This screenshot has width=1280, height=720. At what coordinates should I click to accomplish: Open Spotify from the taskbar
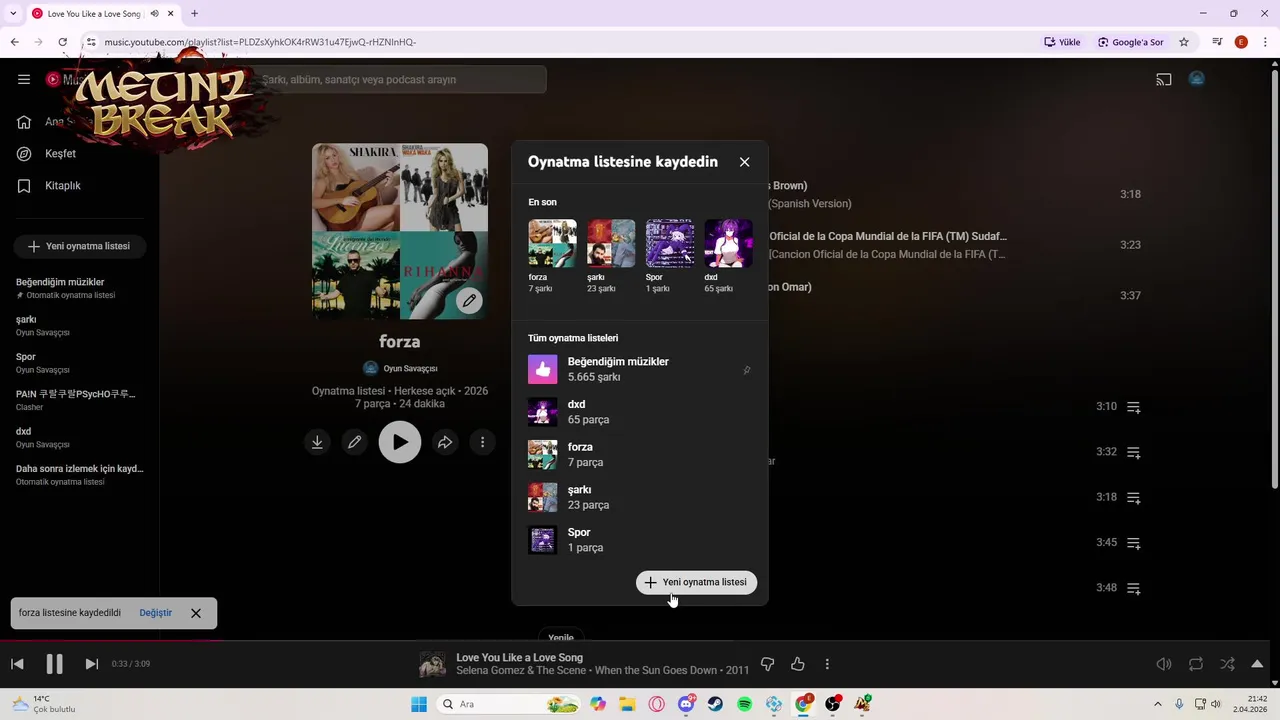745,704
